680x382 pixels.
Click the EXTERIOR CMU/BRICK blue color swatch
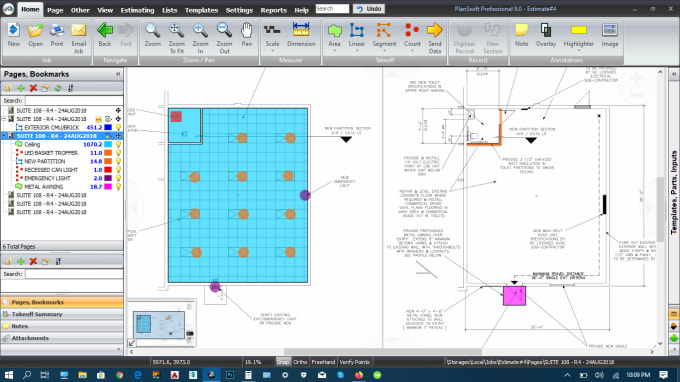(x=108, y=127)
